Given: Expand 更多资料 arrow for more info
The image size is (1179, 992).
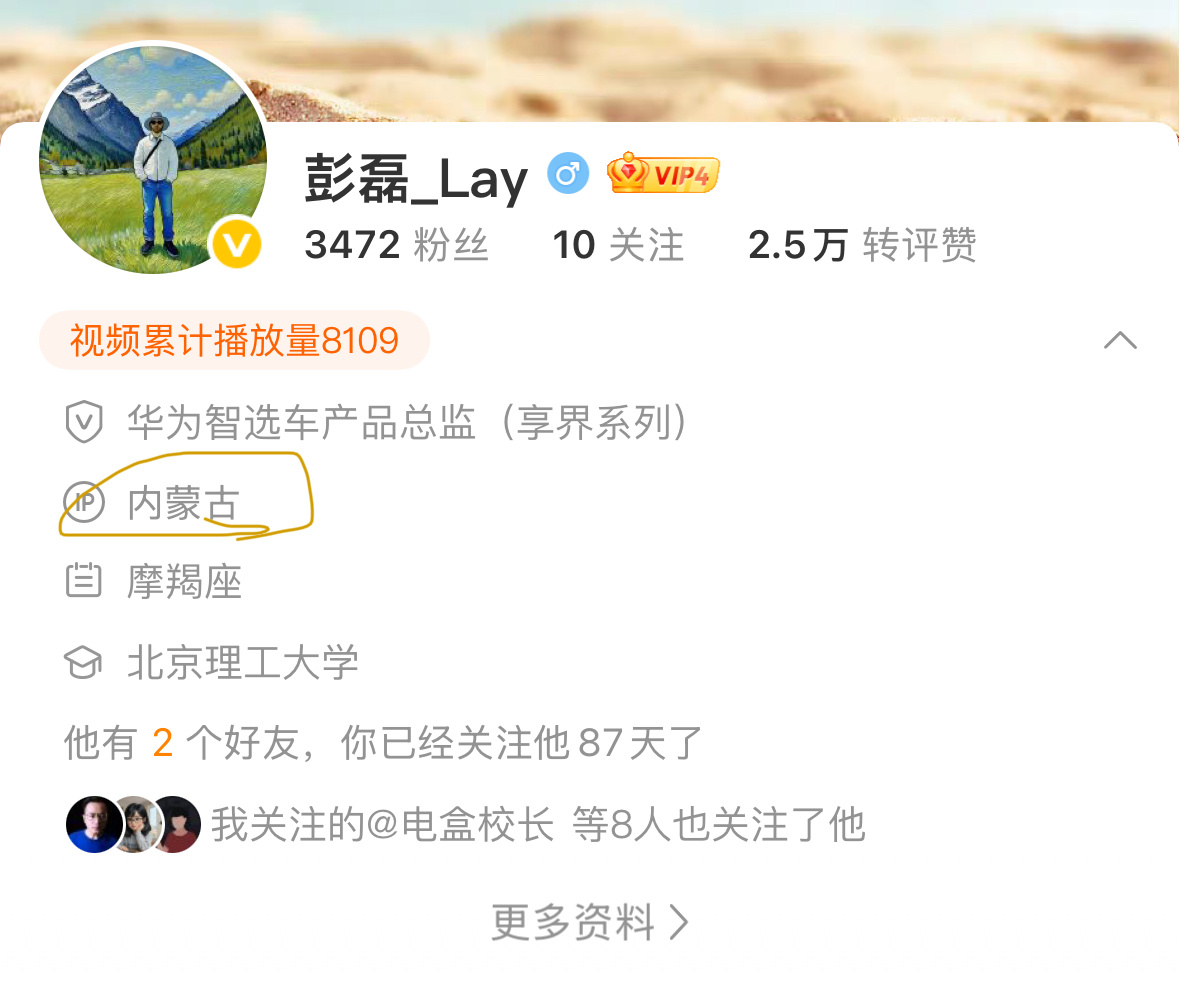Looking at the screenshot, I should [x=679, y=922].
